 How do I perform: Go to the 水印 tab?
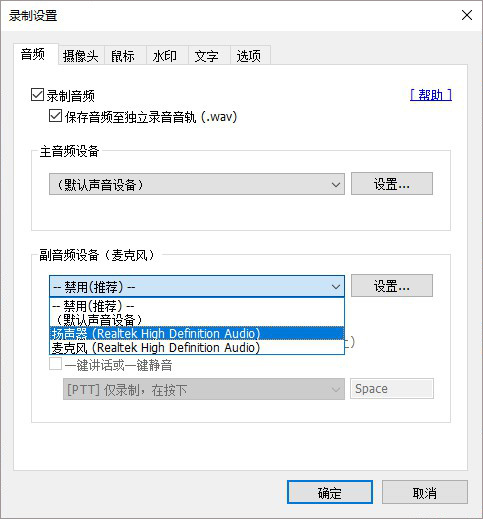[x=165, y=56]
